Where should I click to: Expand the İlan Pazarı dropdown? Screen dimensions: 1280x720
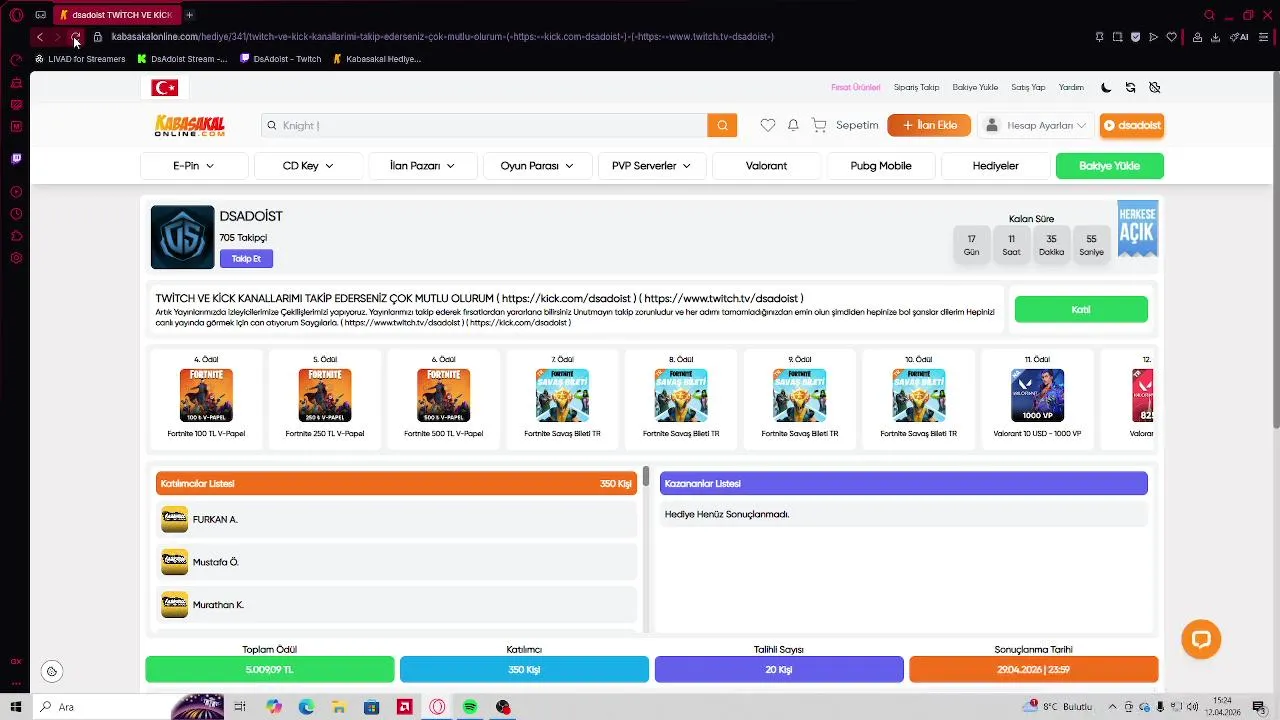[x=422, y=166]
